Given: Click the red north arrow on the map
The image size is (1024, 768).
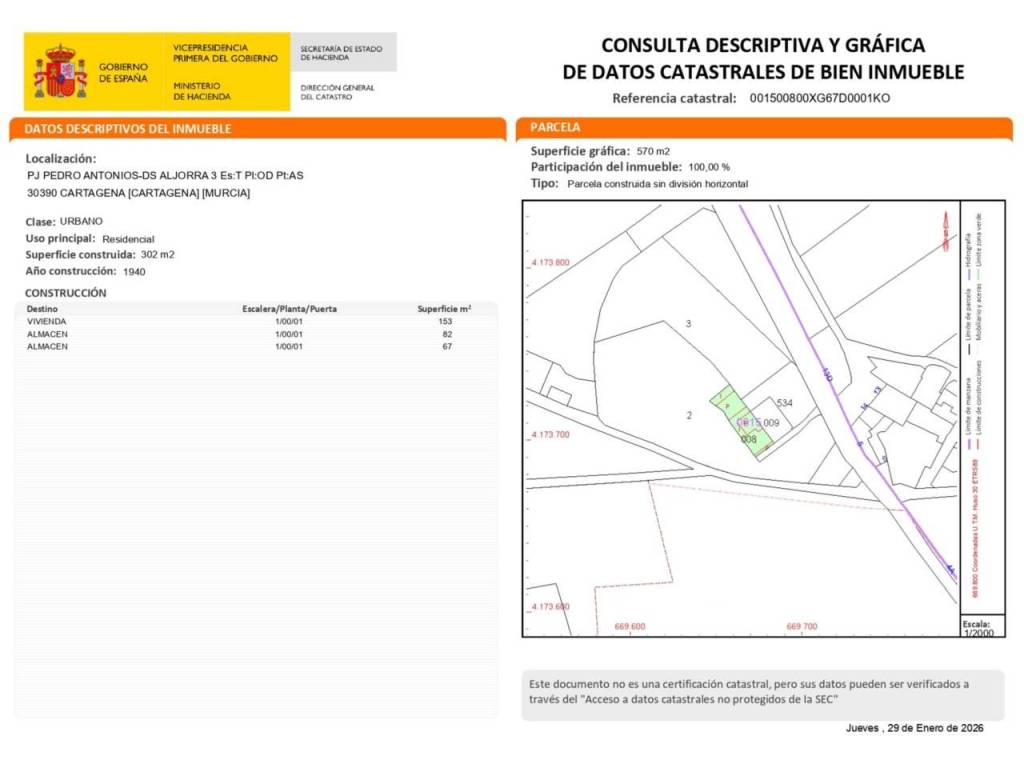Looking at the screenshot, I should pos(942,227).
